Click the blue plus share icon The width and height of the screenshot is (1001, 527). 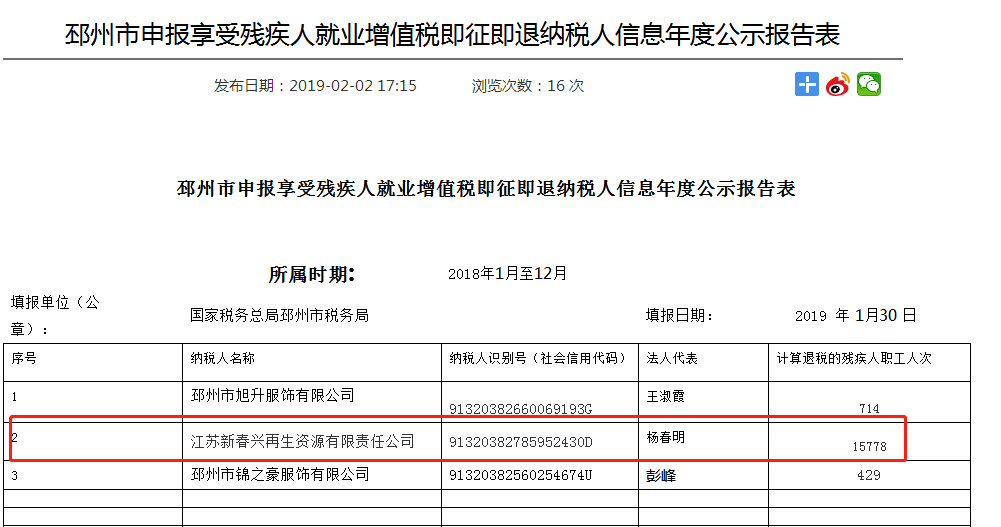[806, 84]
